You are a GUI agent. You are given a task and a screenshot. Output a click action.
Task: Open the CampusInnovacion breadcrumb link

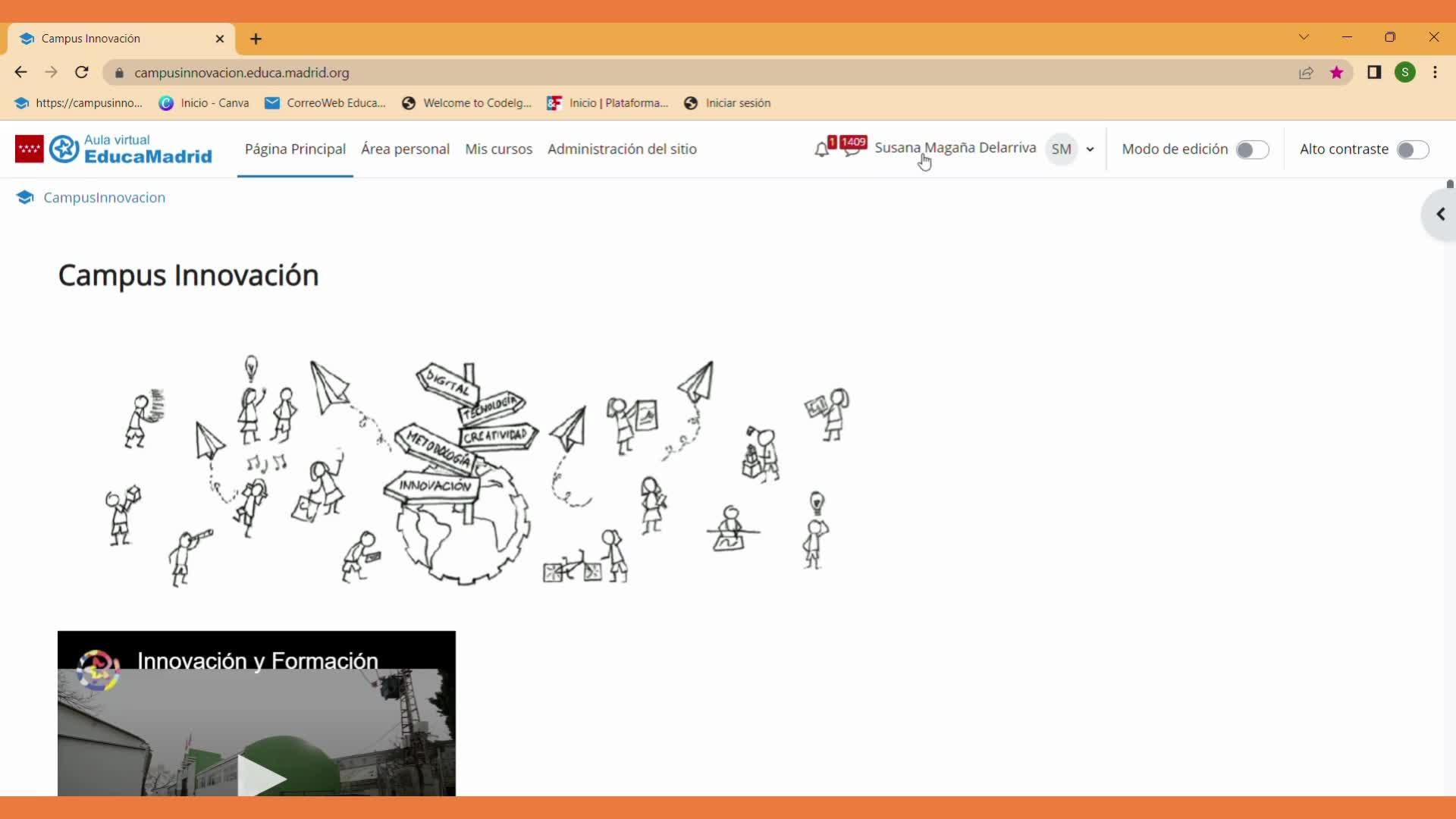pyautogui.click(x=104, y=198)
